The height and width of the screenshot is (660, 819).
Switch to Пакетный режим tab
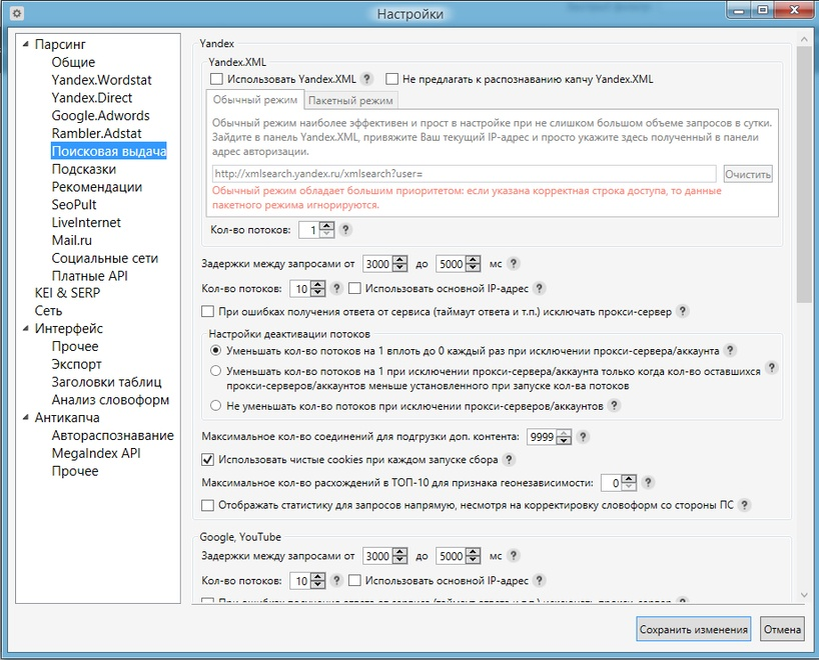(x=350, y=100)
